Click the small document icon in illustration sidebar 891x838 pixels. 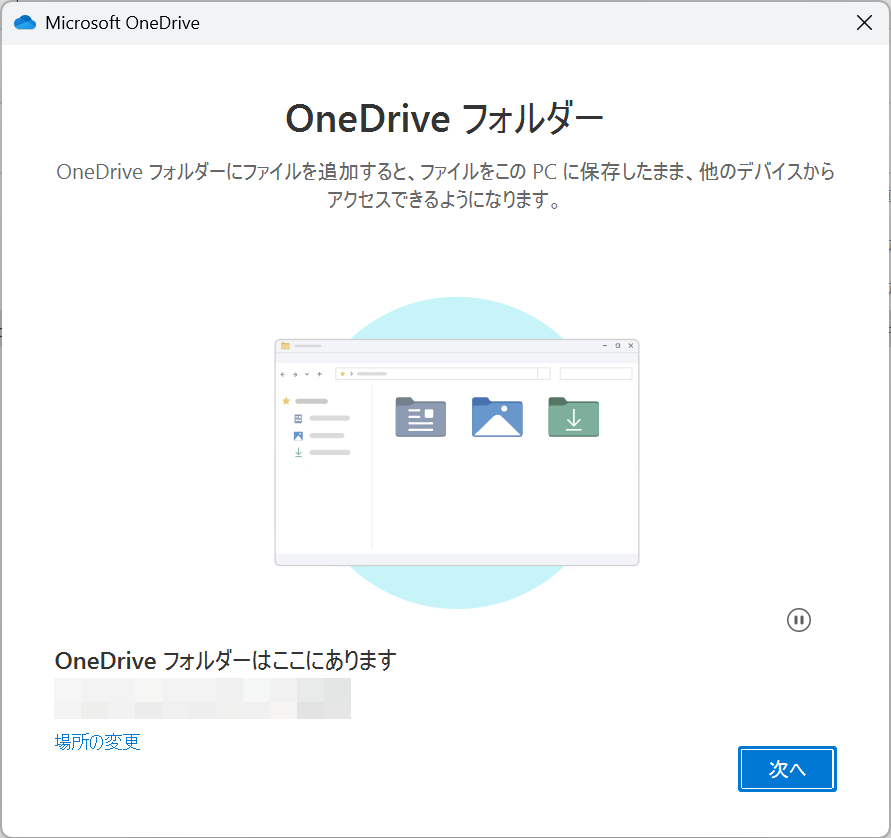(298, 418)
